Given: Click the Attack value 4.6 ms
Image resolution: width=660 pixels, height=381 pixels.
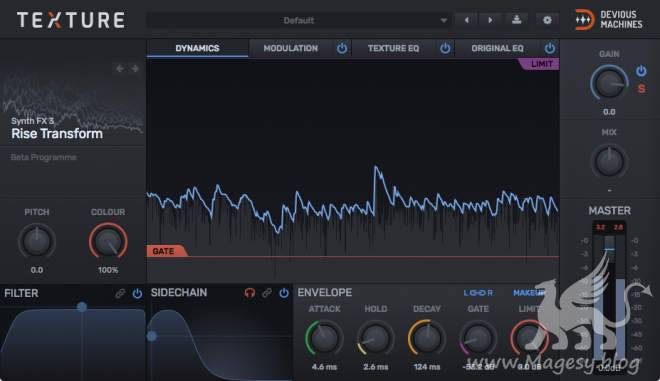Looking at the screenshot, I should pyautogui.click(x=324, y=367).
